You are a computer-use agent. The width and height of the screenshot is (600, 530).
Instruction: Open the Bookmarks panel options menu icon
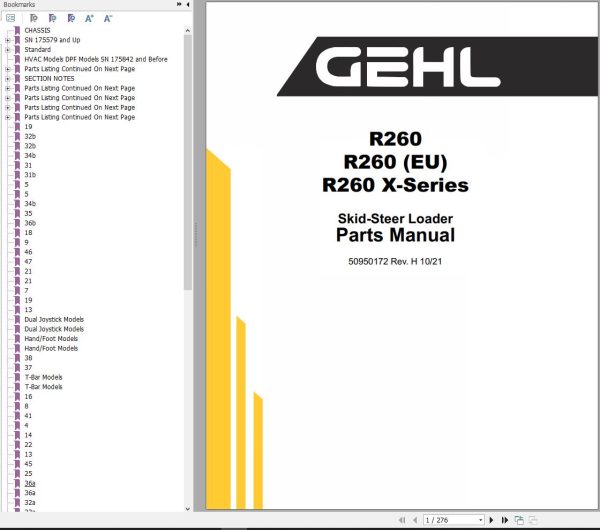[11, 18]
